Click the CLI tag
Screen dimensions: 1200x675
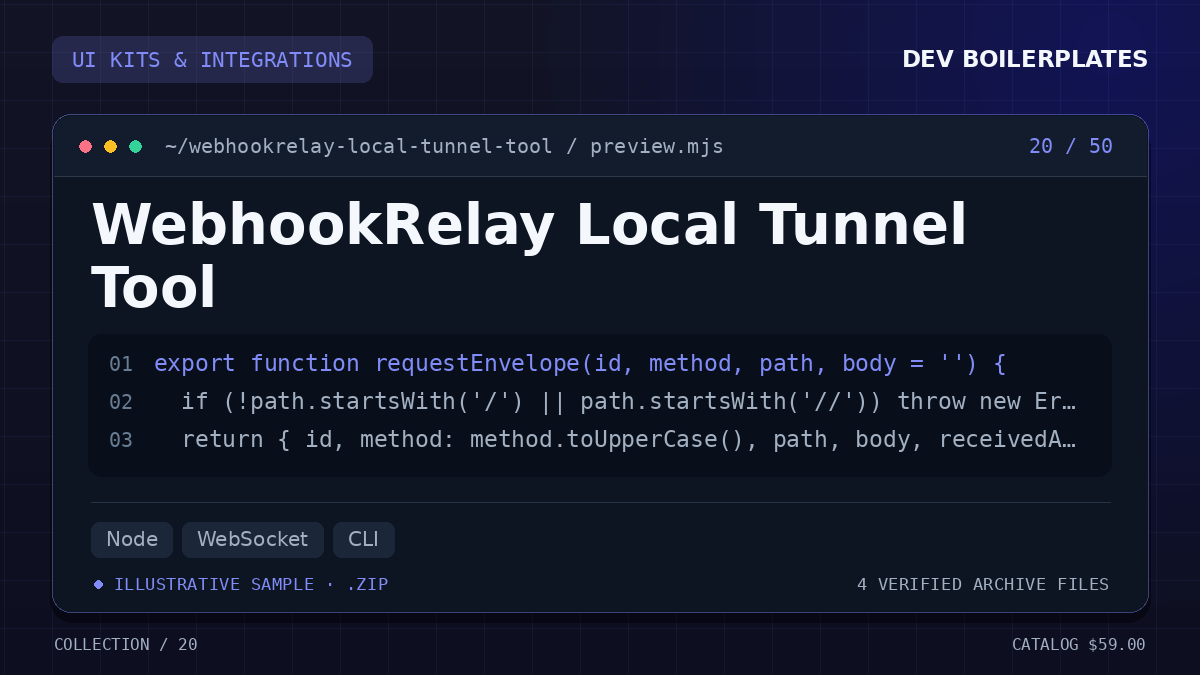pos(364,540)
